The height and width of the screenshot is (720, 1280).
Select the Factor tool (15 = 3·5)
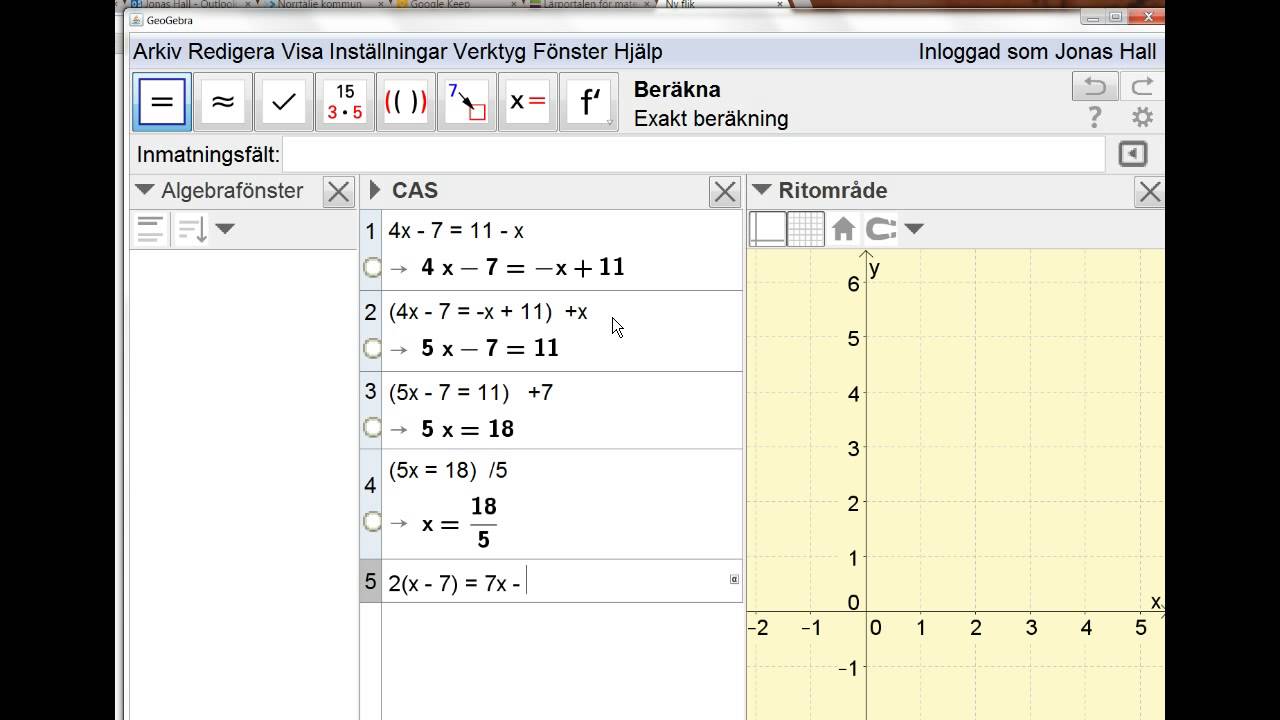pos(345,102)
